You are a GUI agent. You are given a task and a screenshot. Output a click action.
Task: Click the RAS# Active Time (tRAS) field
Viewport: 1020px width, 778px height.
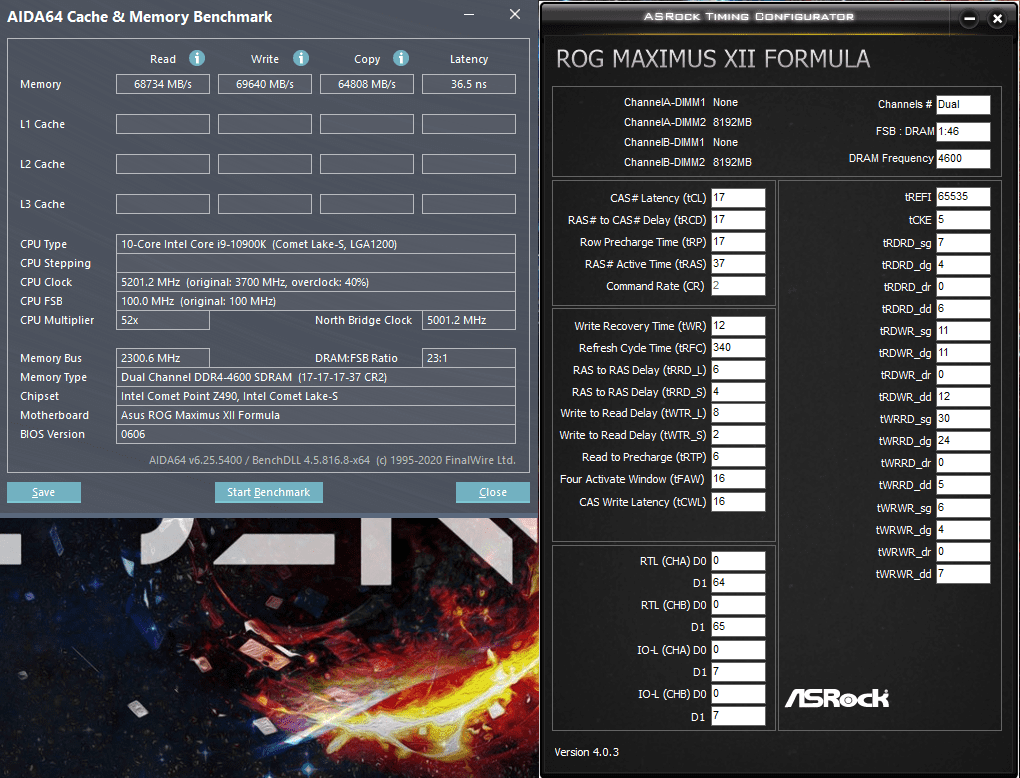[x=738, y=264]
